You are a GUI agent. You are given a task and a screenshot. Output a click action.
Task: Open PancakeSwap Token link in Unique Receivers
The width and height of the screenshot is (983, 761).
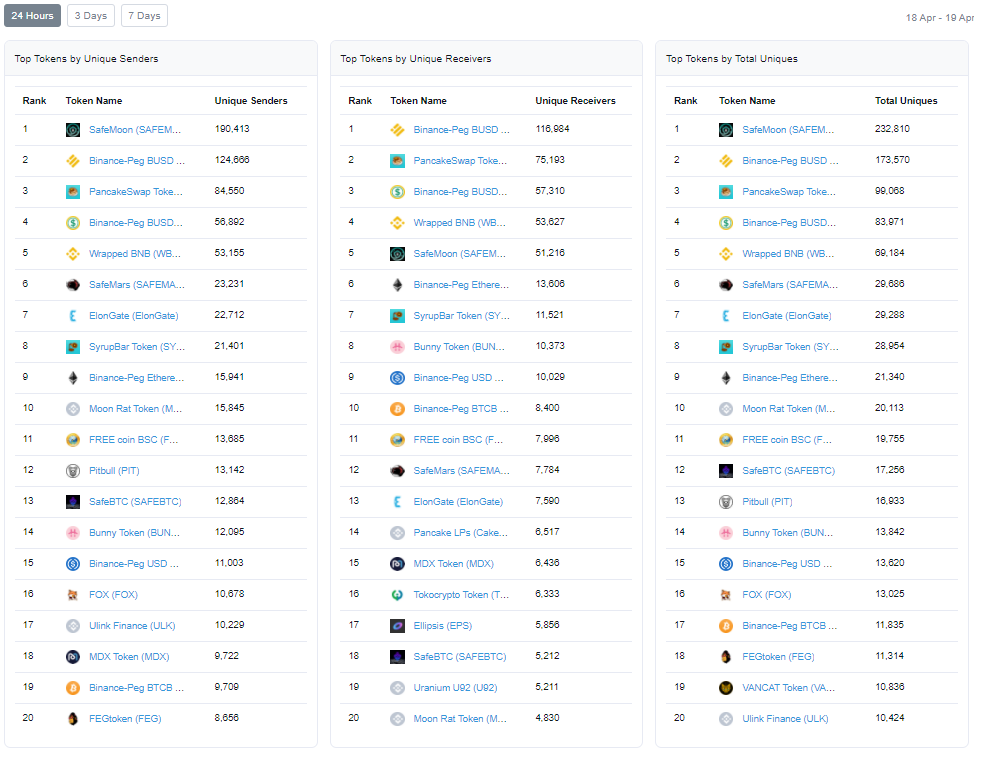[460, 161]
